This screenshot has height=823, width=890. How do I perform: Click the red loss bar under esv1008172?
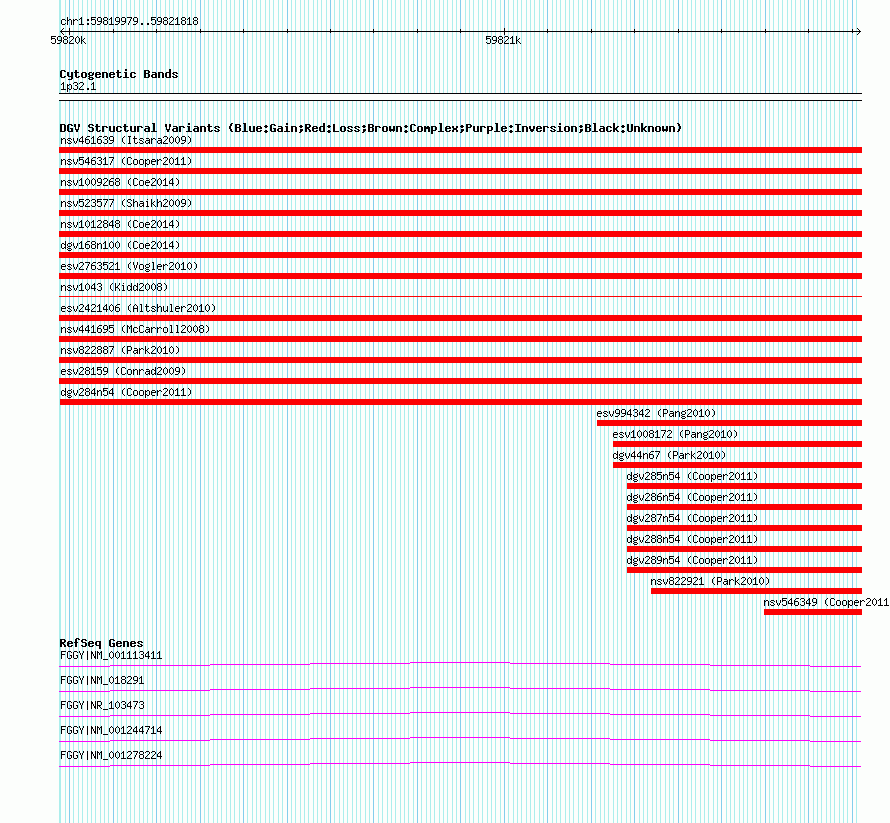click(x=737, y=444)
